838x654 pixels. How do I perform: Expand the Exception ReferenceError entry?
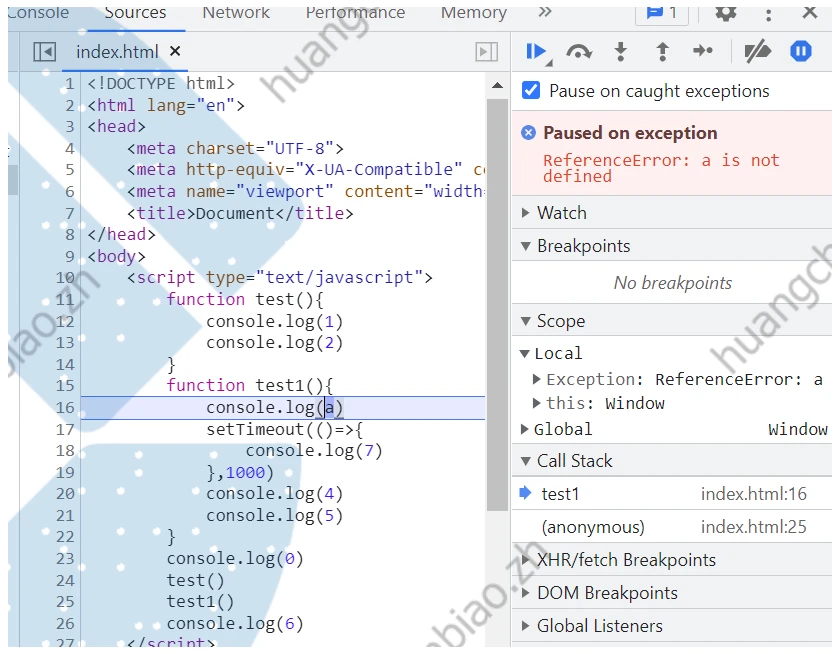click(536, 379)
